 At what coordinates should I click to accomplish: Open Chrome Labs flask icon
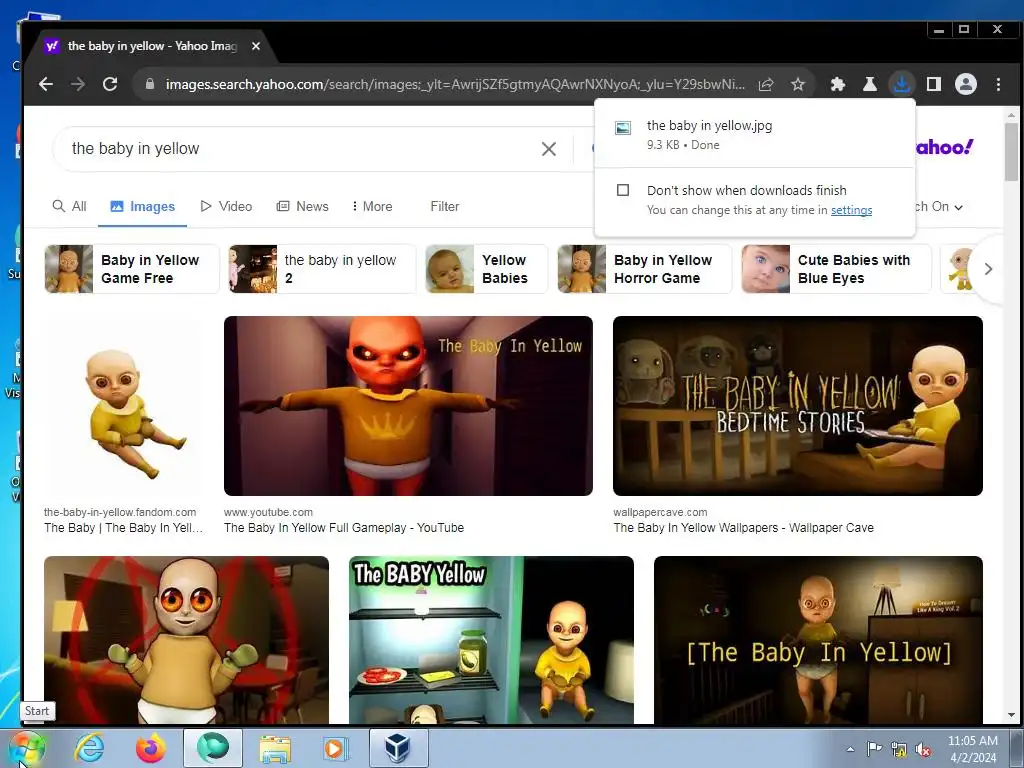pos(869,84)
